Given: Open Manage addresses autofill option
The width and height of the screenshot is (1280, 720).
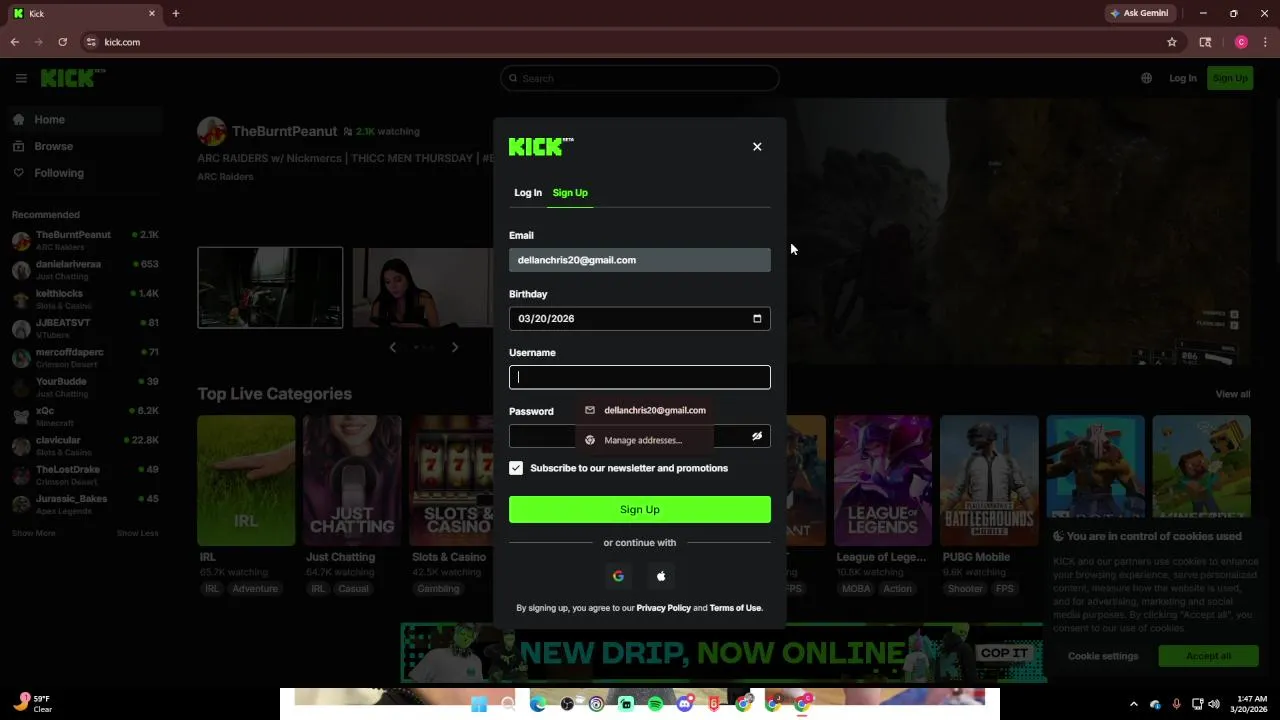Looking at the screenshot, I should pos(645,440).
